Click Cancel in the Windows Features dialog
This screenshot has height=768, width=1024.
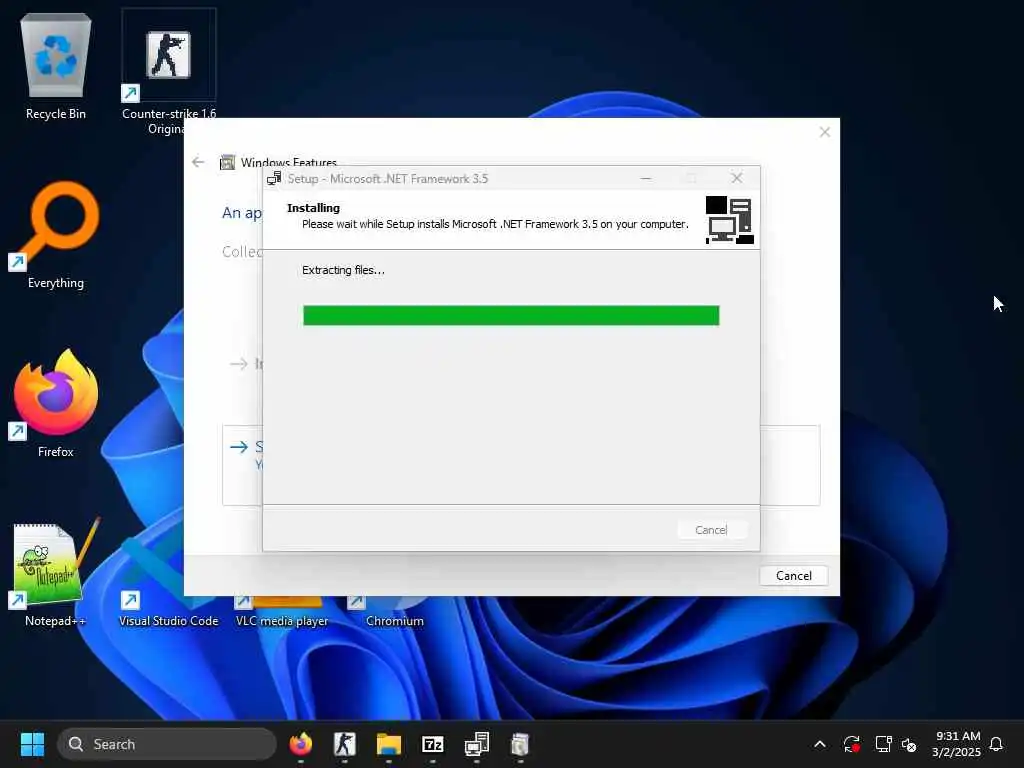pos(793,575)
